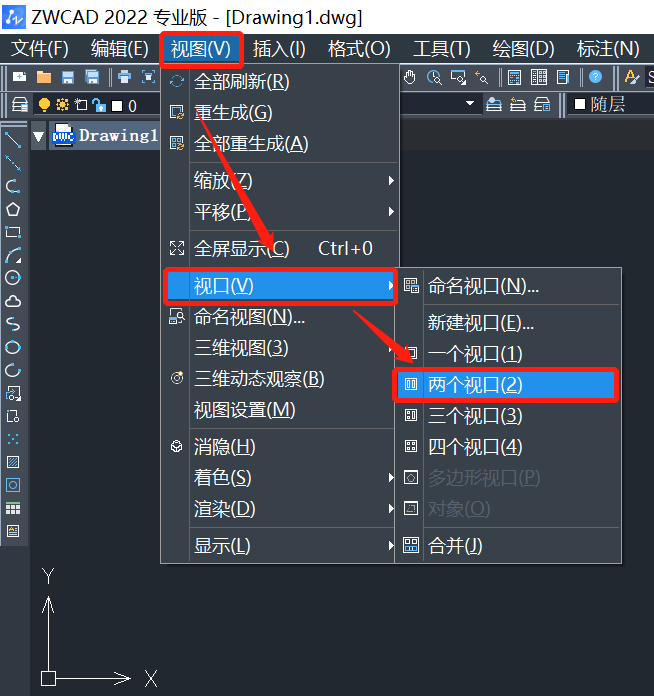Image resolution: width=654 pixels, height=696 pixels.
Task: Select the Table tool
Action: pos(13,508)
